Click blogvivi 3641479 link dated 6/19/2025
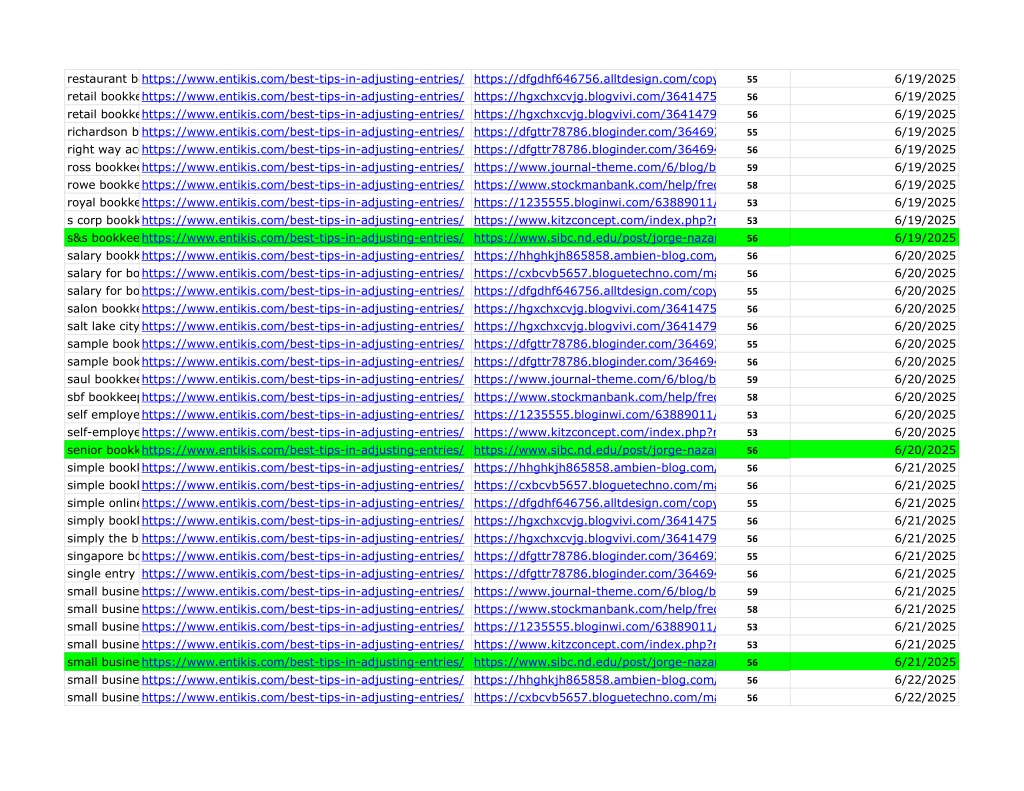Viewport: 1024px width, 791px height. [x=594, y=114]
